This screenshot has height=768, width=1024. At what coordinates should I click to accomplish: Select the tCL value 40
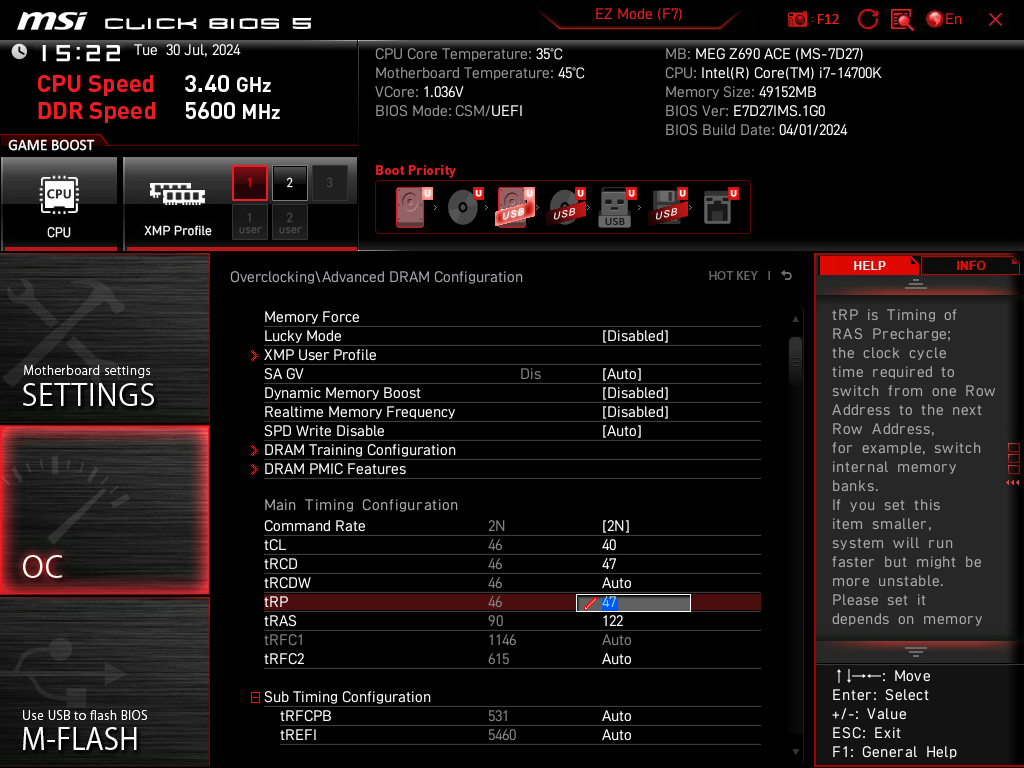coord(609,545)
